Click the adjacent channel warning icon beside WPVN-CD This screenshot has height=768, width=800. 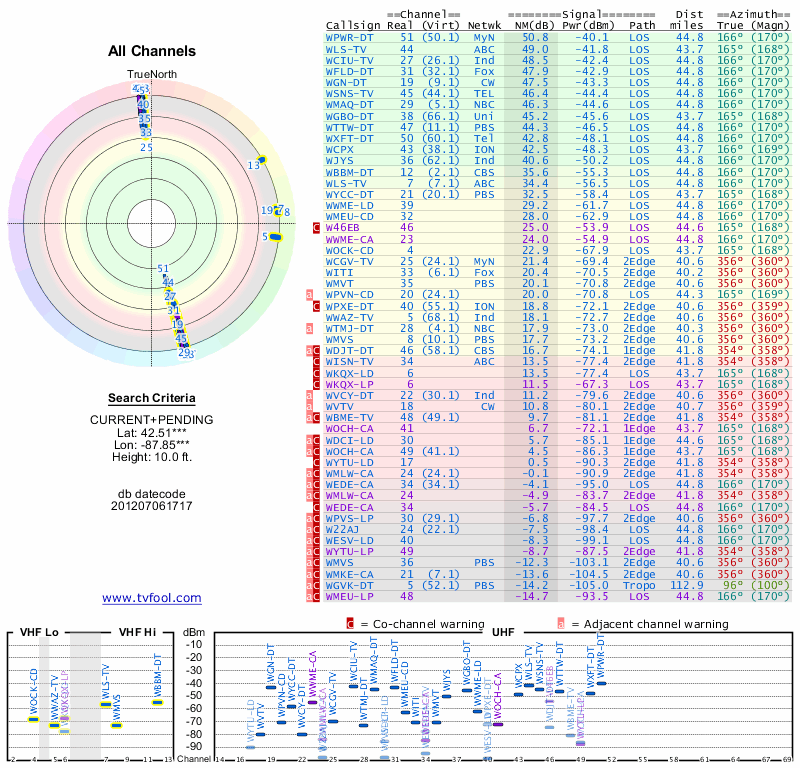(x=311, y=294)
